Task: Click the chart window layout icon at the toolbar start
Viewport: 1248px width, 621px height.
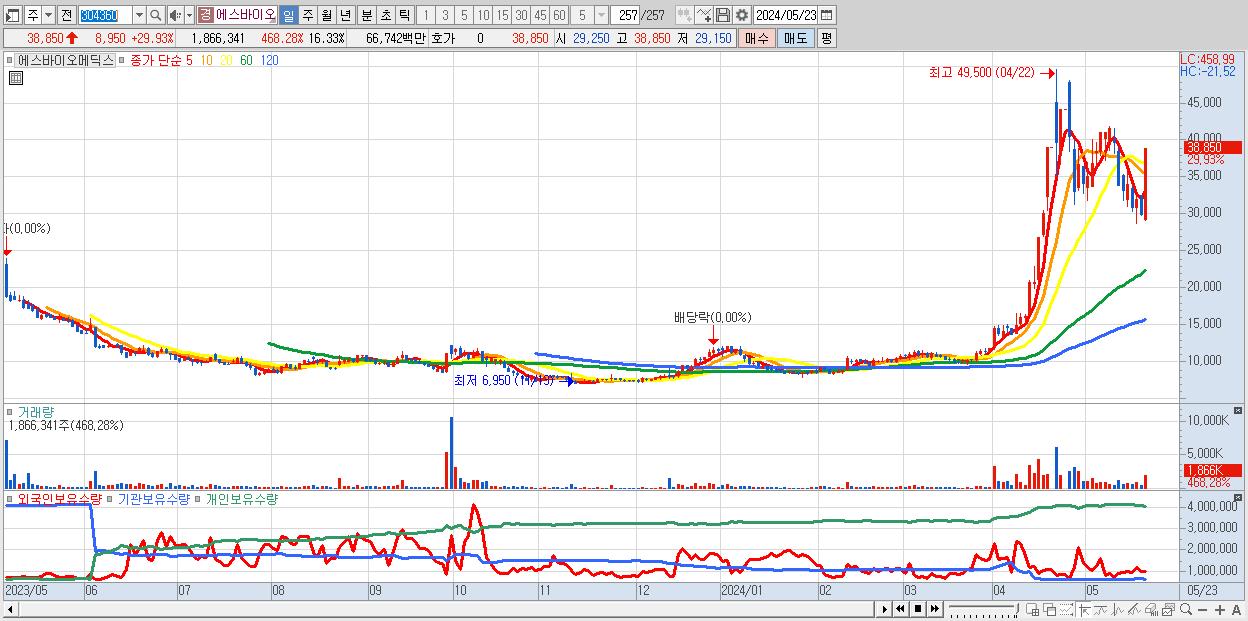Action: [x=12, y=15]
